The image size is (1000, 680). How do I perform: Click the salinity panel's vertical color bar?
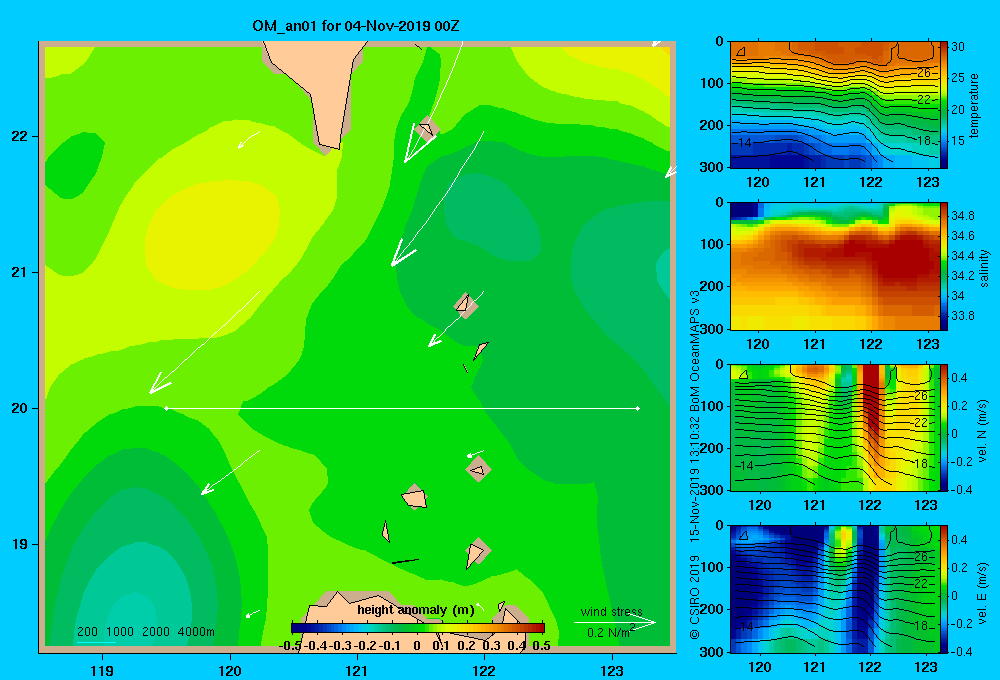(x=944, y=266)
